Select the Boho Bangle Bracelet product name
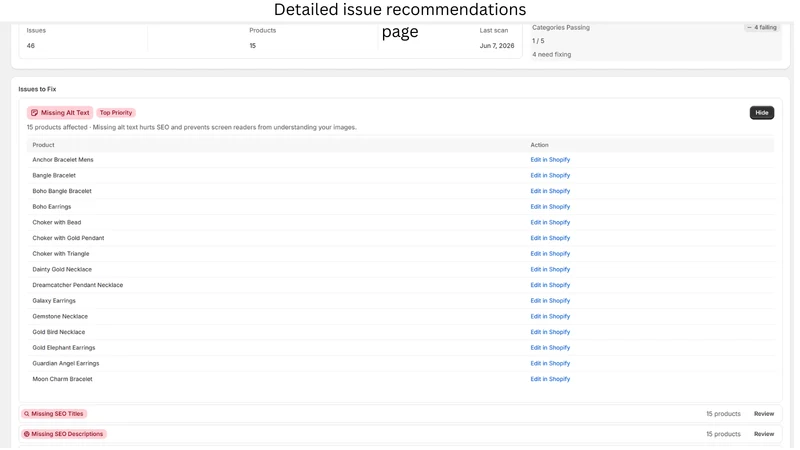The width and height of the screenshot is (800, 450). click(x=62, y=191)
